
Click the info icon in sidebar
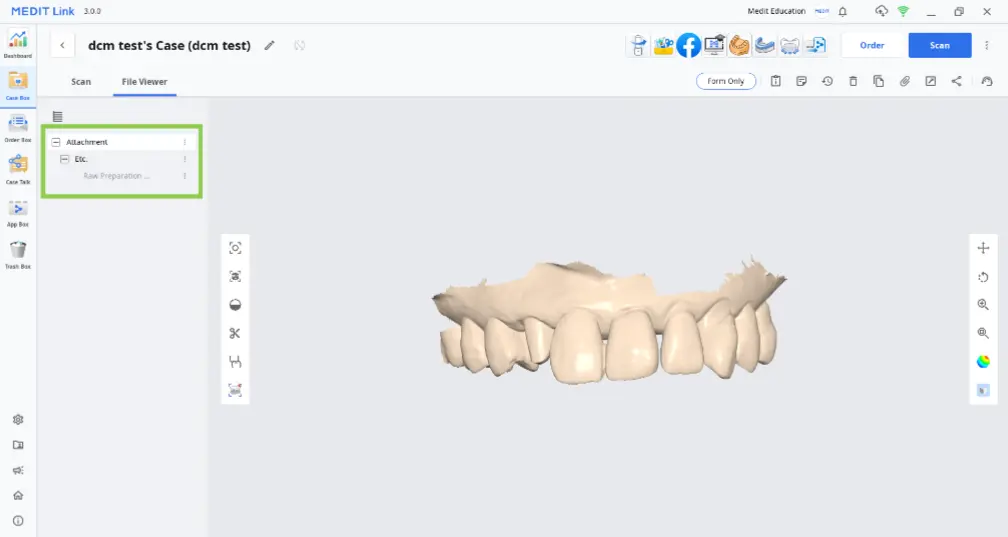pos(18,521)
